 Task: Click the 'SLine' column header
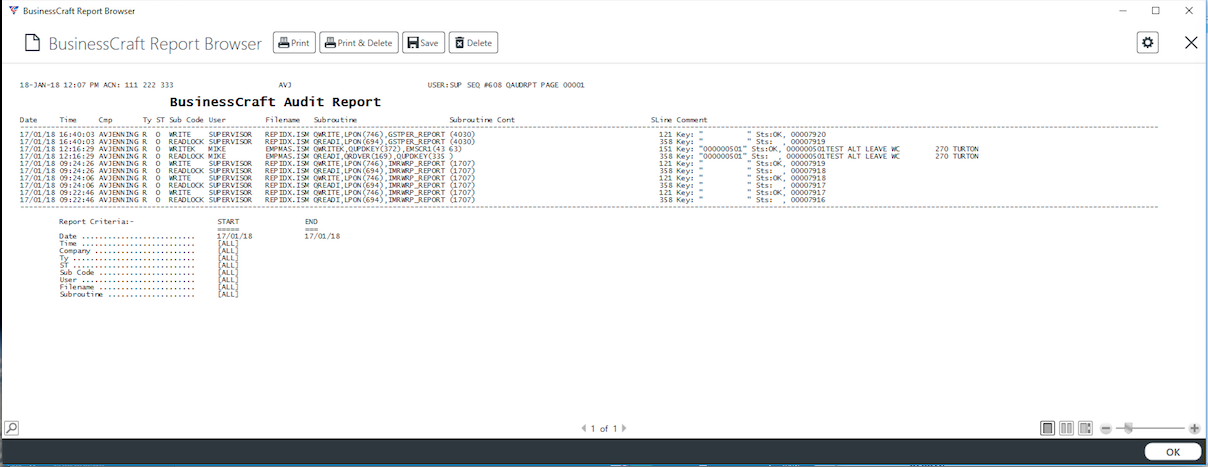point(661,120)
